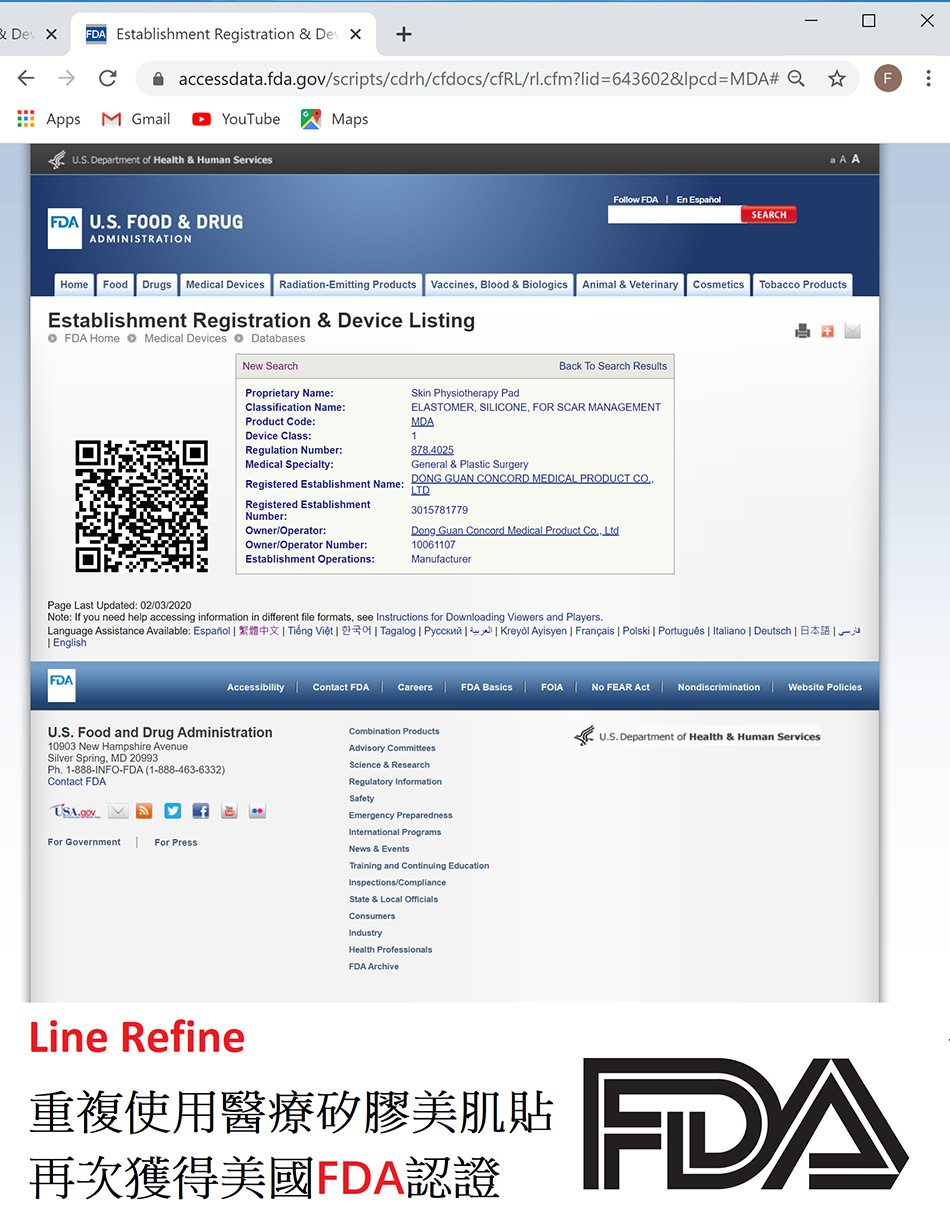Bookmark page with the star icon
Viewport: 950px width, 1226px height.
tap(837, 78)
